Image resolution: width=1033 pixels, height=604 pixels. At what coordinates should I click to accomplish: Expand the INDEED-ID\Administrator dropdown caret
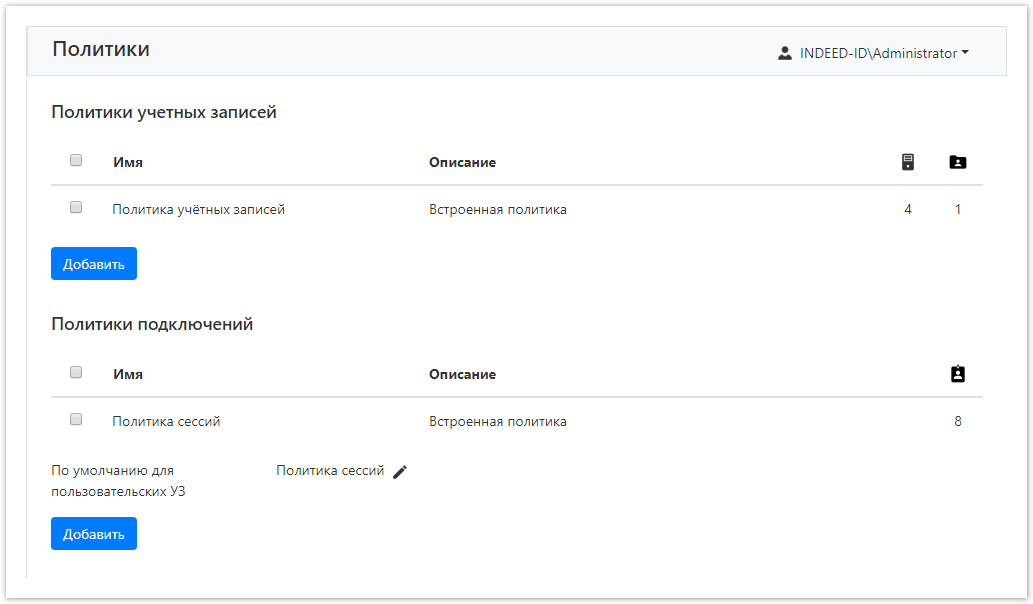965,54
